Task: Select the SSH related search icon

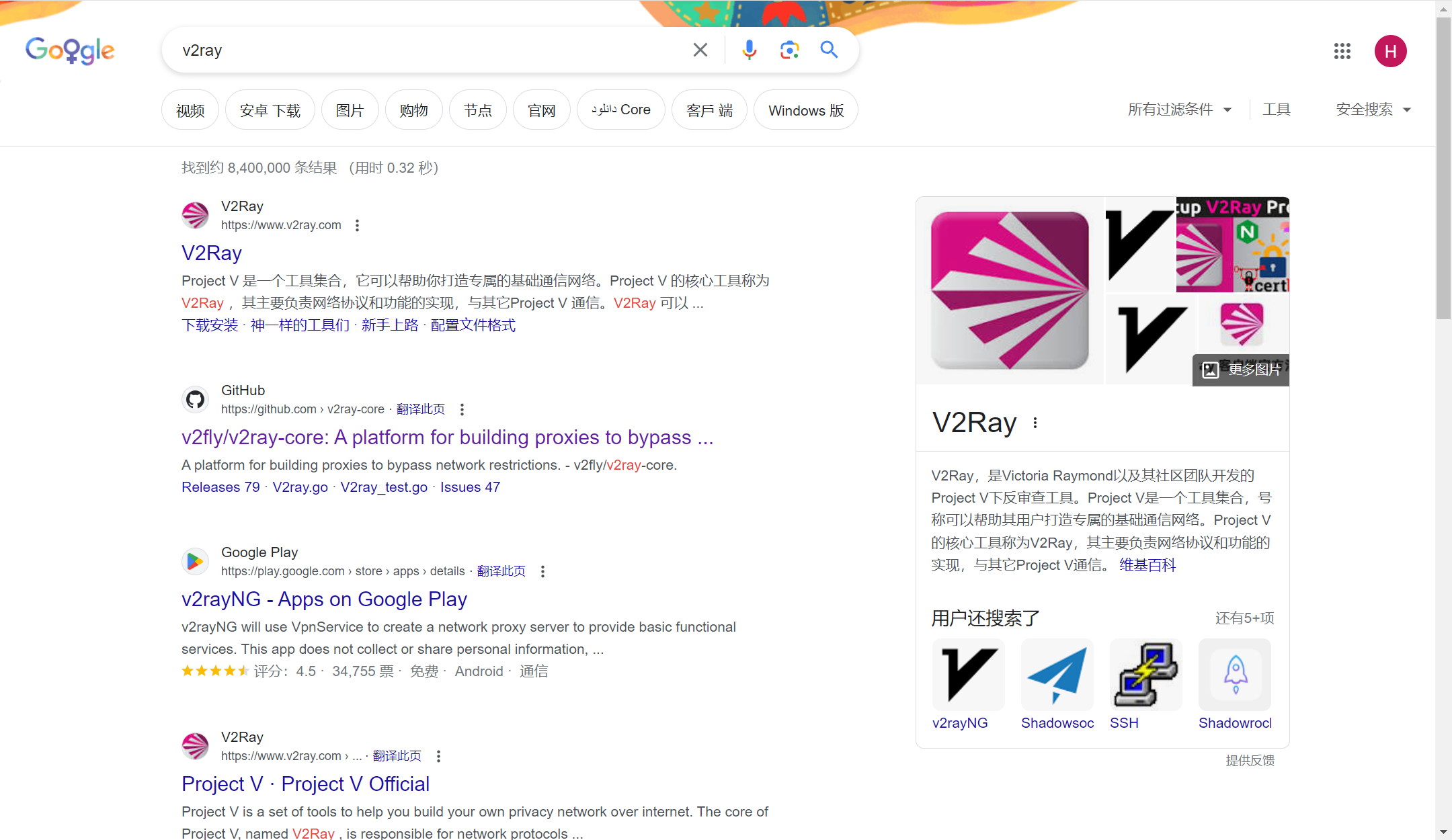Action: pyautogui.click(x=1146, y=675)
